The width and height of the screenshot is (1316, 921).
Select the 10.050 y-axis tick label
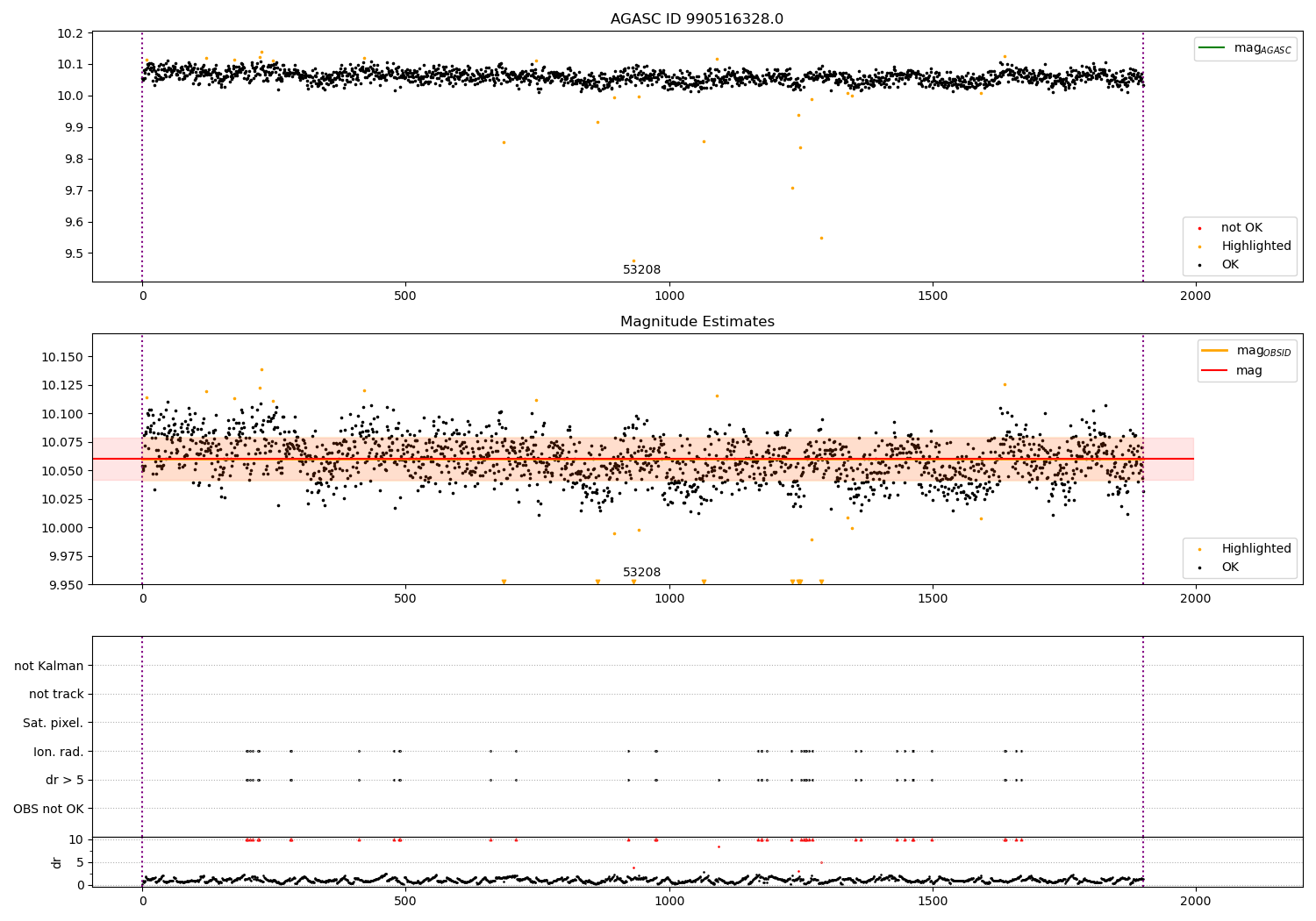63,471
